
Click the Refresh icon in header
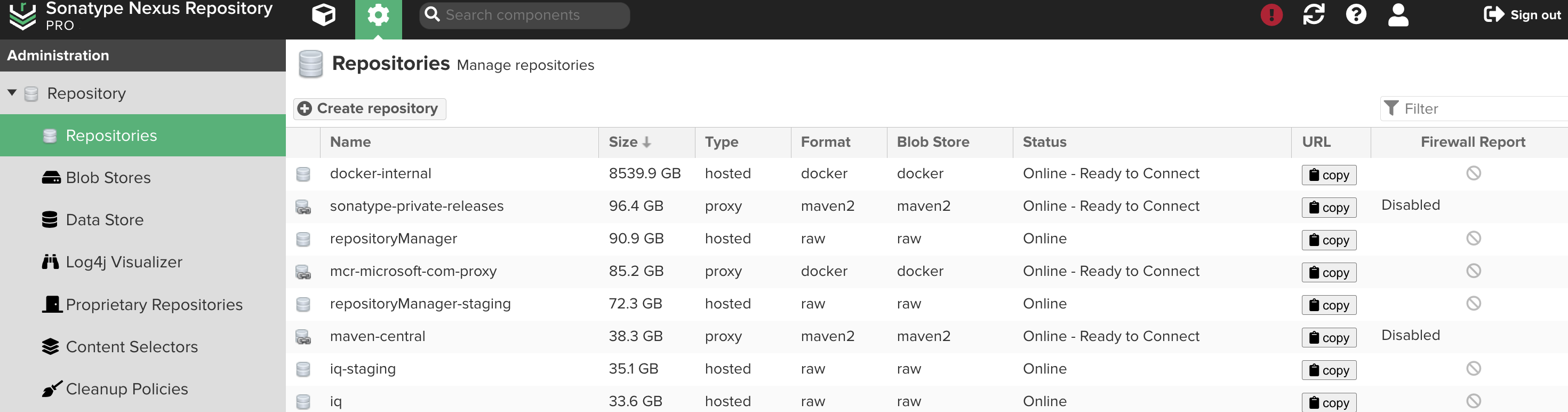1314,14
